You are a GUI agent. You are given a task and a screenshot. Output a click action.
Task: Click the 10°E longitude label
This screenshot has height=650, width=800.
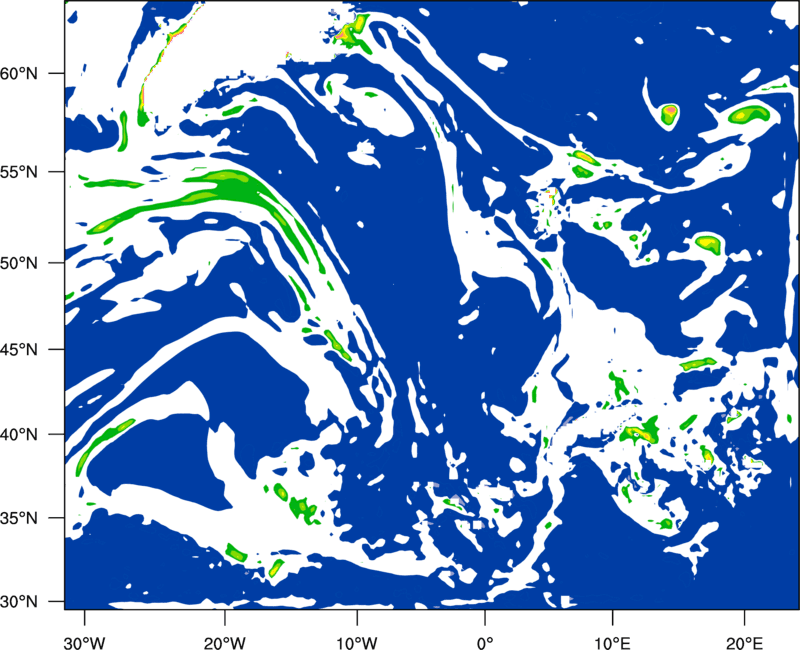612,643
